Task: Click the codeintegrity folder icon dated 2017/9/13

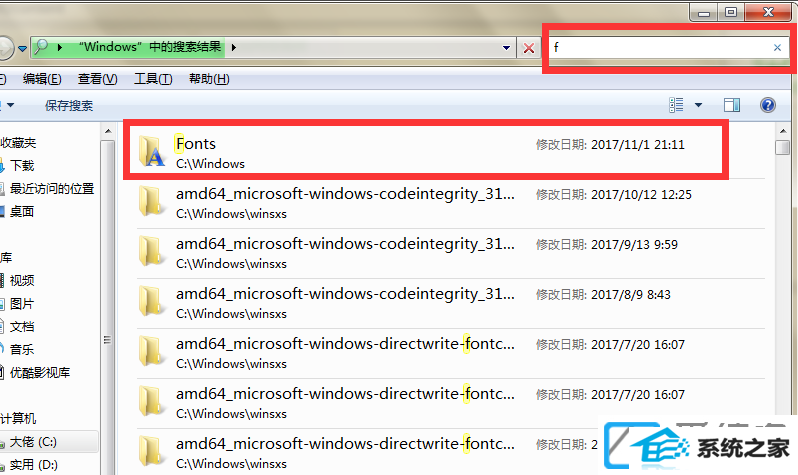Action: click(151, 252)
